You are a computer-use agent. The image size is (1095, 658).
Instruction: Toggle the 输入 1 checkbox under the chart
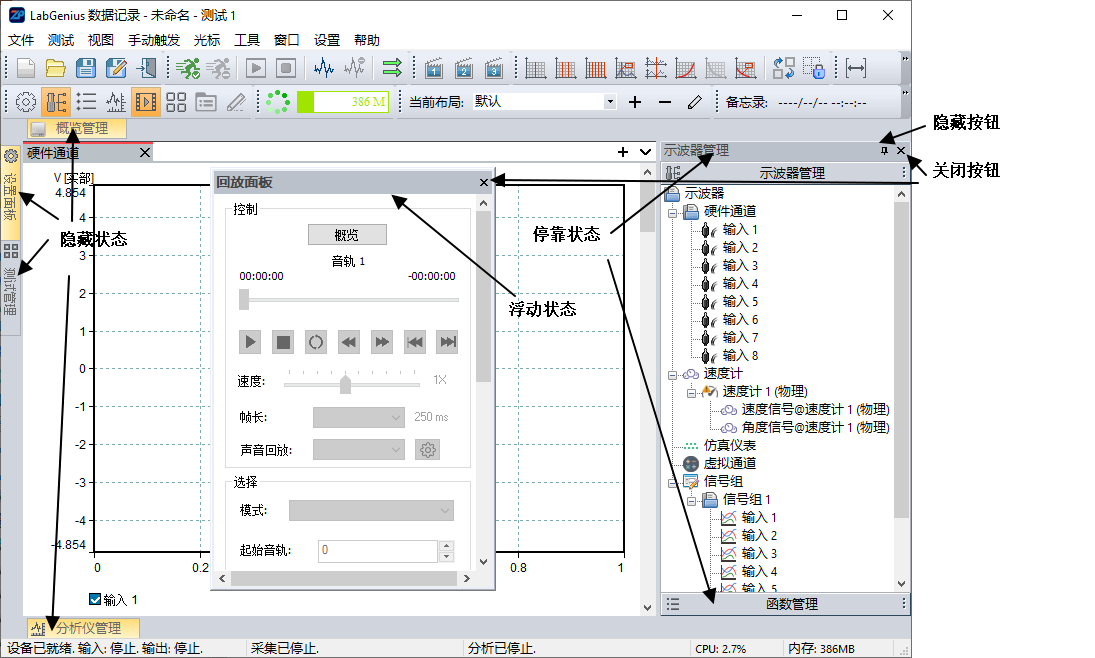tap(95, 599)
